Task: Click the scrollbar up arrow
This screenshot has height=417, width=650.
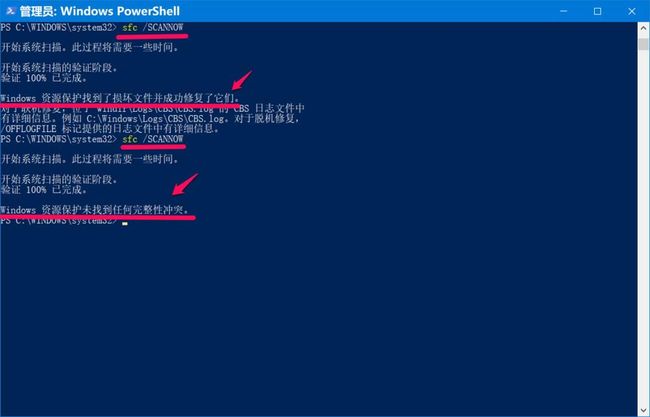Action: [643, 29]
